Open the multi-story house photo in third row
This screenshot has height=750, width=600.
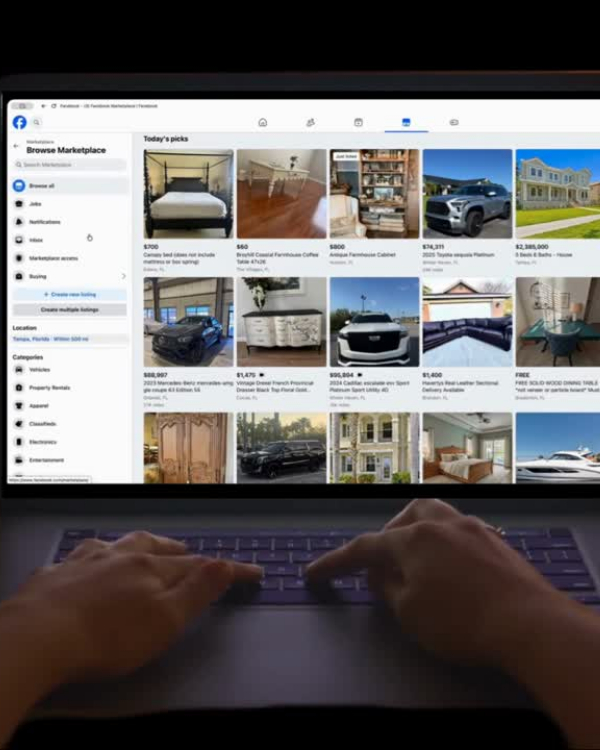tap(374, 448)
